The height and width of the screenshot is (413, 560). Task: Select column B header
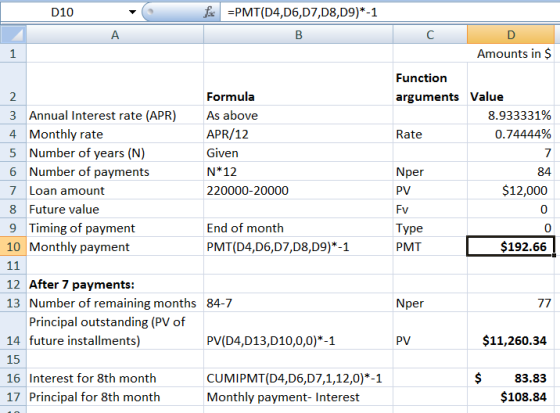point(299,35)
